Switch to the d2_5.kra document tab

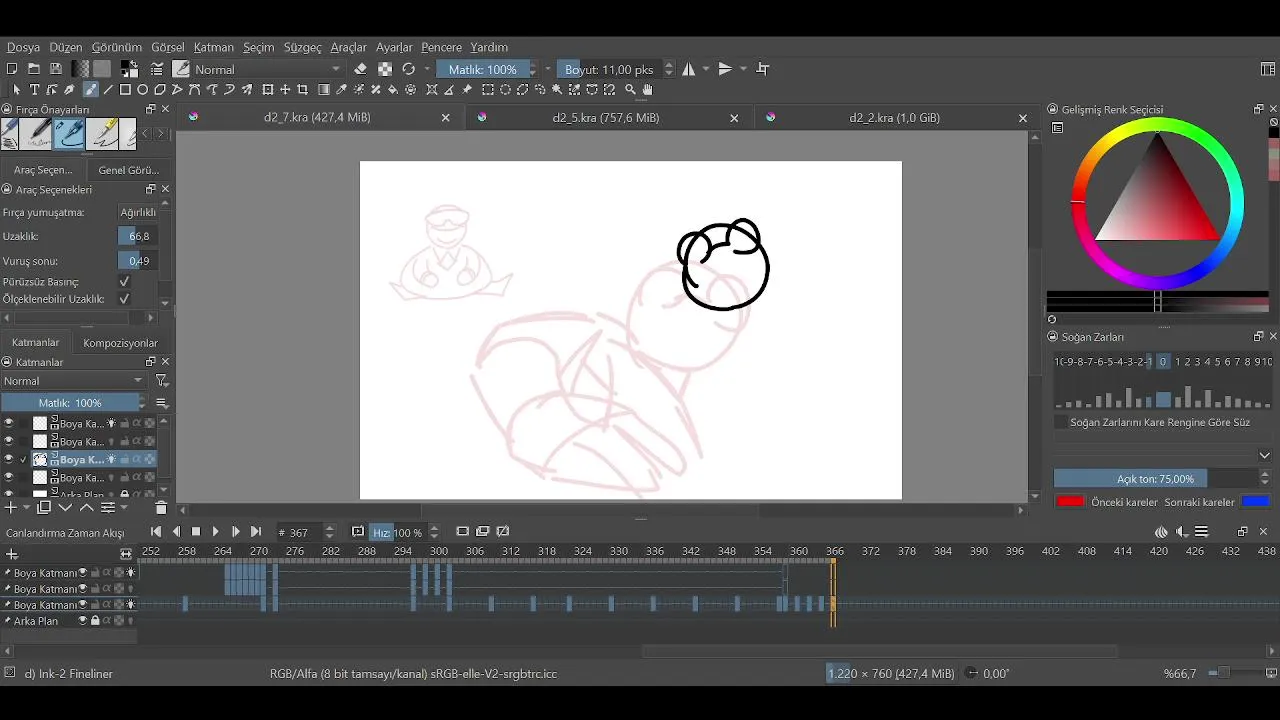click(606, 117)
